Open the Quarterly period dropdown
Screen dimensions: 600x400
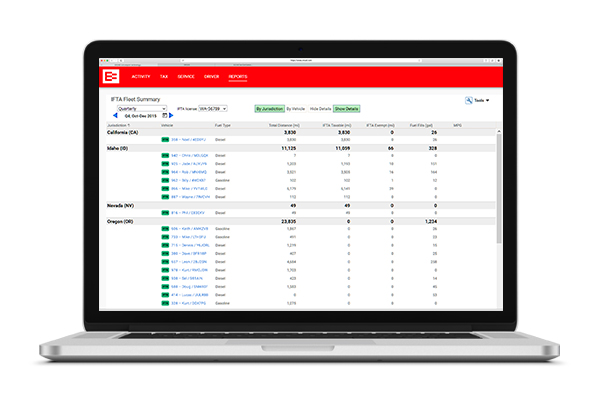[x=142, y=108]
